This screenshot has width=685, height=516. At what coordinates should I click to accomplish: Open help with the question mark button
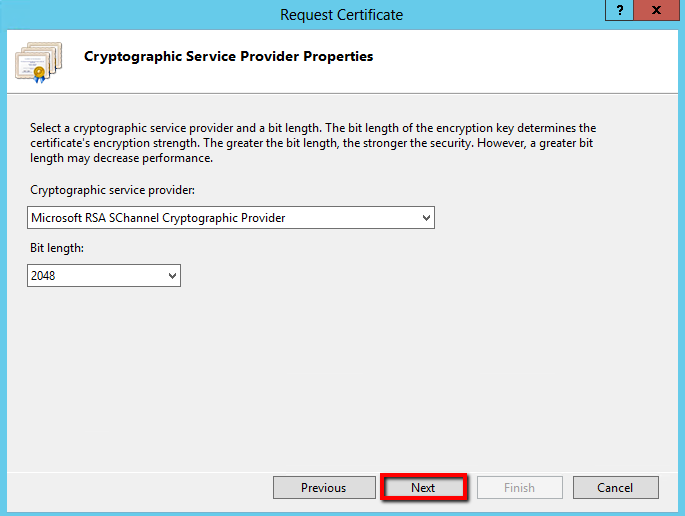point(621,11)
